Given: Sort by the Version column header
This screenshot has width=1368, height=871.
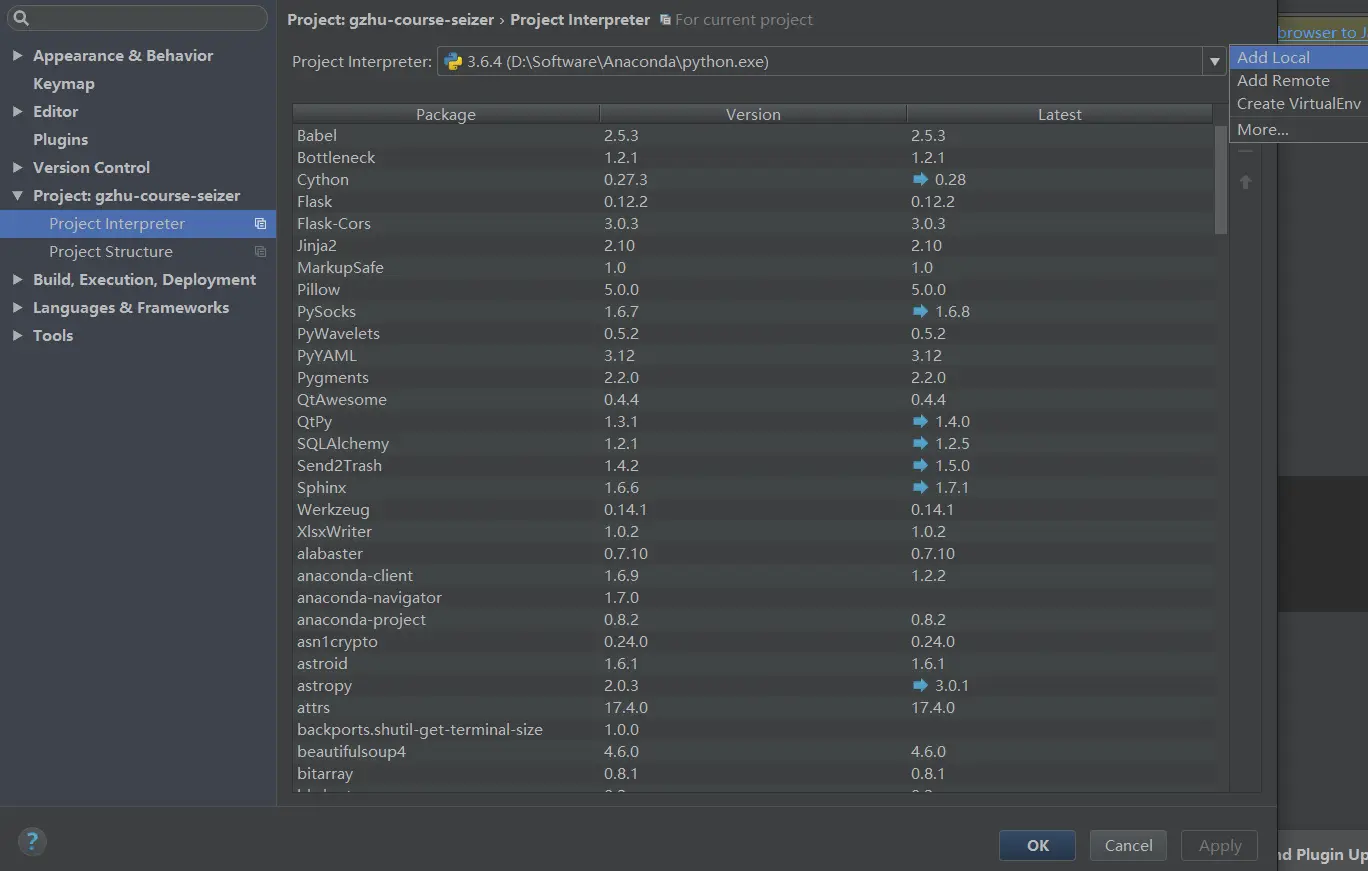Looking at the screenshot, I should point(753,115).
